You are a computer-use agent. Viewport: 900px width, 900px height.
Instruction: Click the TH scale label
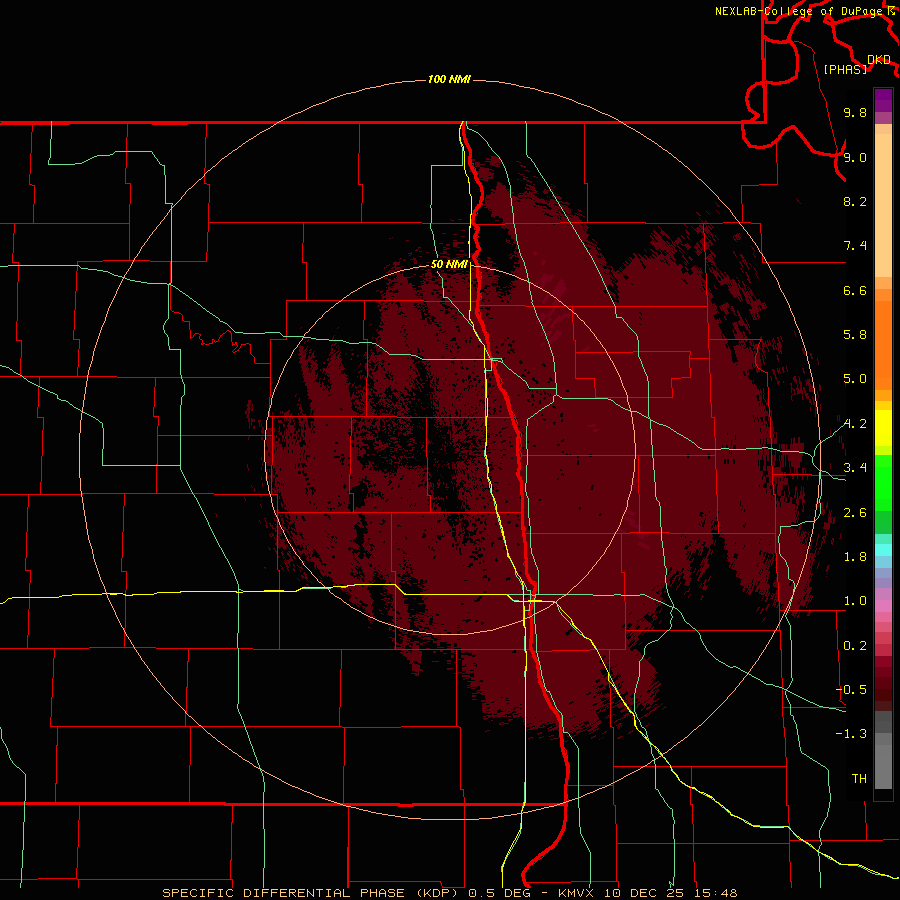(x=859, y=779)
